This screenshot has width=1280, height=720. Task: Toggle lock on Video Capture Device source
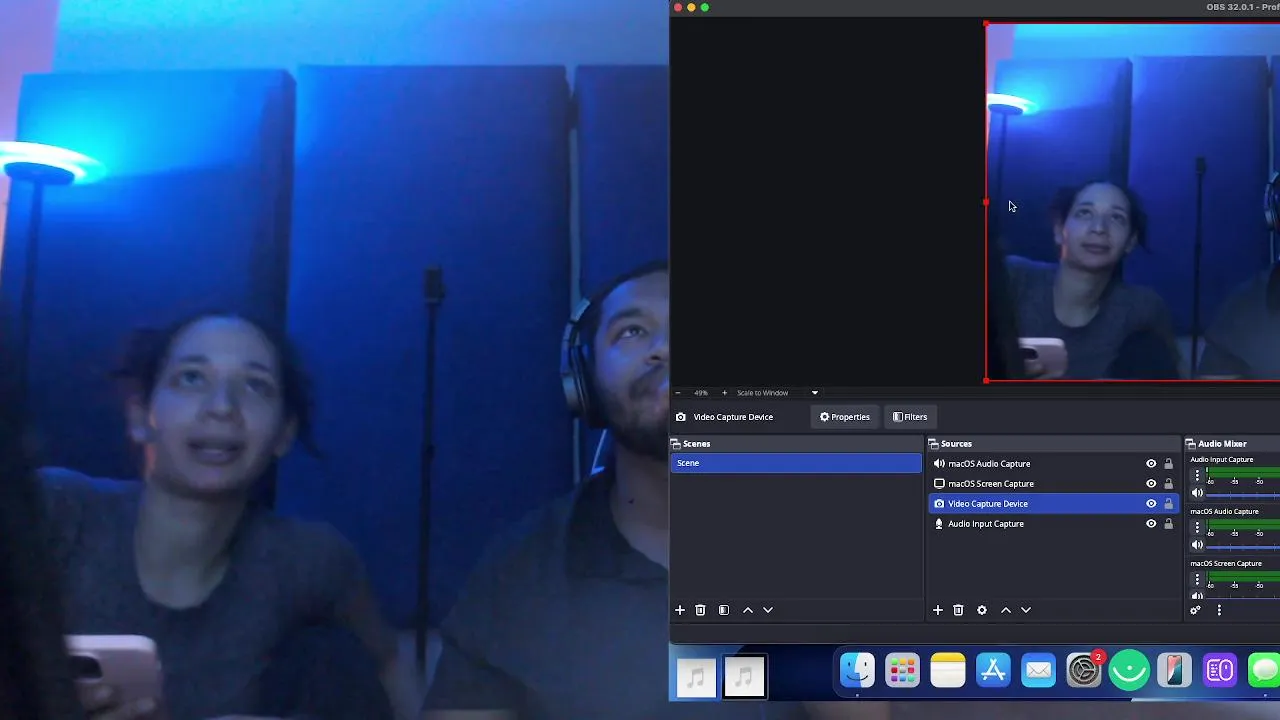[1168, 504]
